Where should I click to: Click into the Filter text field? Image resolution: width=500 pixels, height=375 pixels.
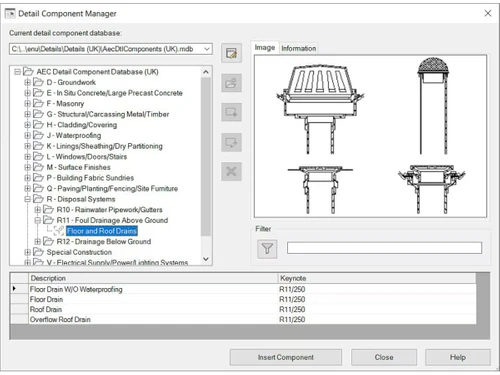click(x=384, y=248)
